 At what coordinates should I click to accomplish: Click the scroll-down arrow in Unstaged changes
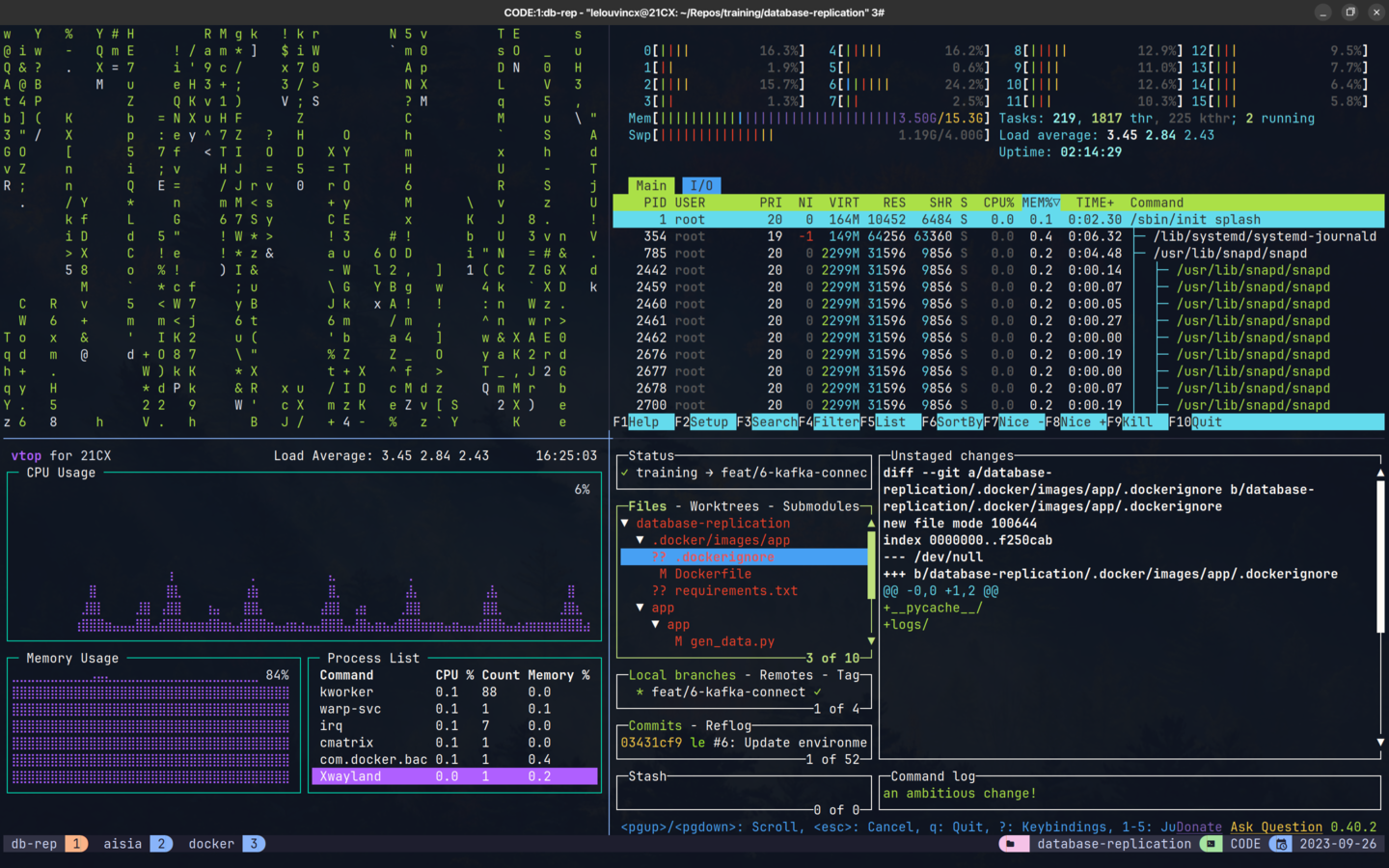[1380, 742]
